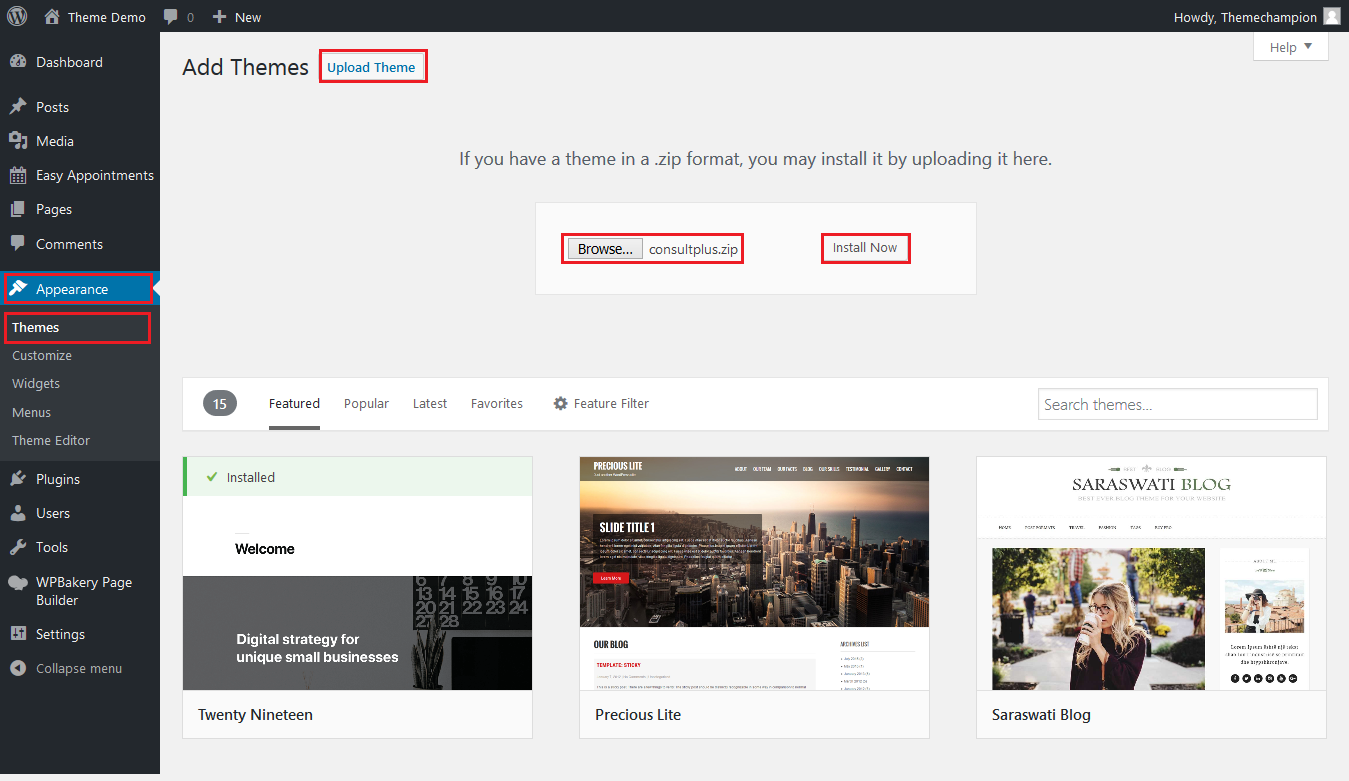The image size is (1349, 781).
Task: Click the Easy Appointments calendar icon
Action: [18, 176]
